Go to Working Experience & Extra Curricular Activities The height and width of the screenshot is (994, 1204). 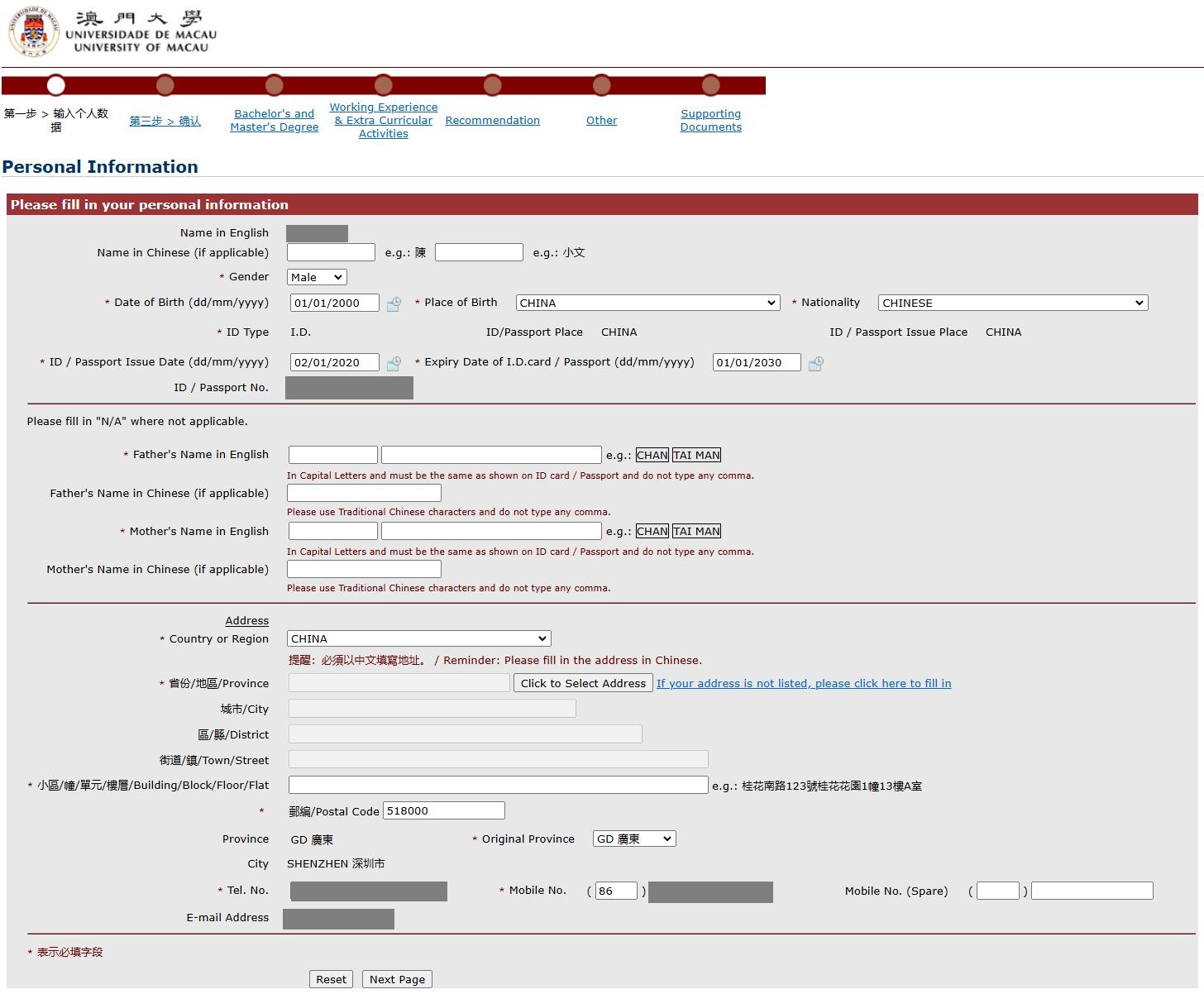click(x=383, y=121)
